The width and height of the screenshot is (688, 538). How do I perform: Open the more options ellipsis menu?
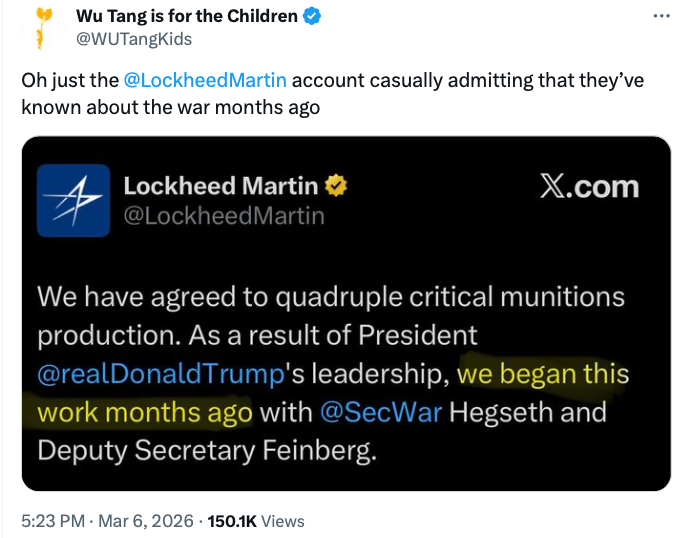[660, 16]
